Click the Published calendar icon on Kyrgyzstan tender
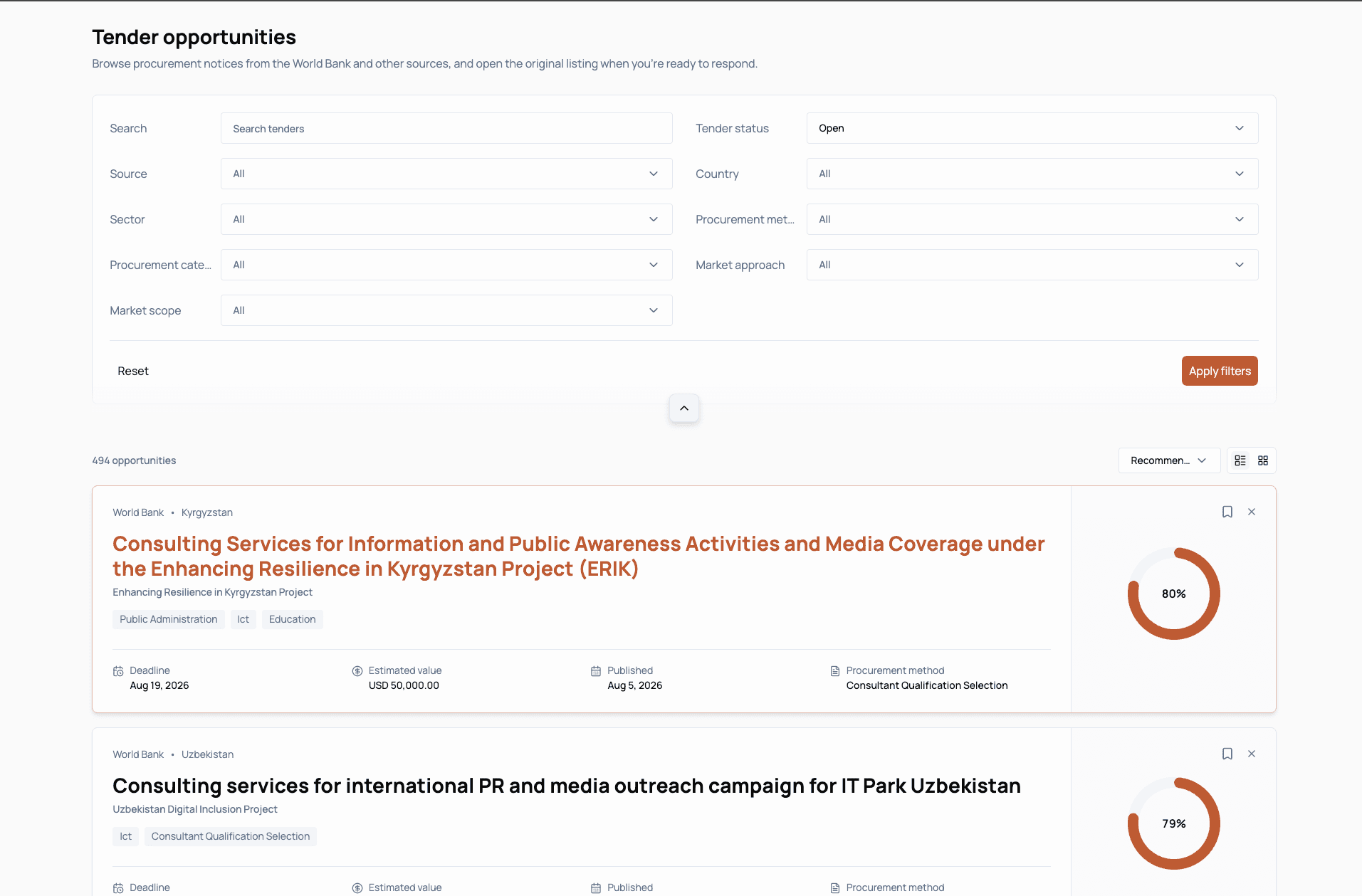 pyautogui.click(x=596, y=671)
